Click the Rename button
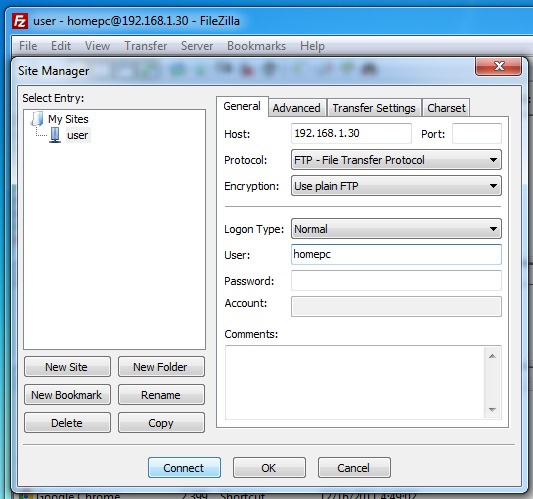This screenshot has height=499, width=533. (x=161, y=395)
